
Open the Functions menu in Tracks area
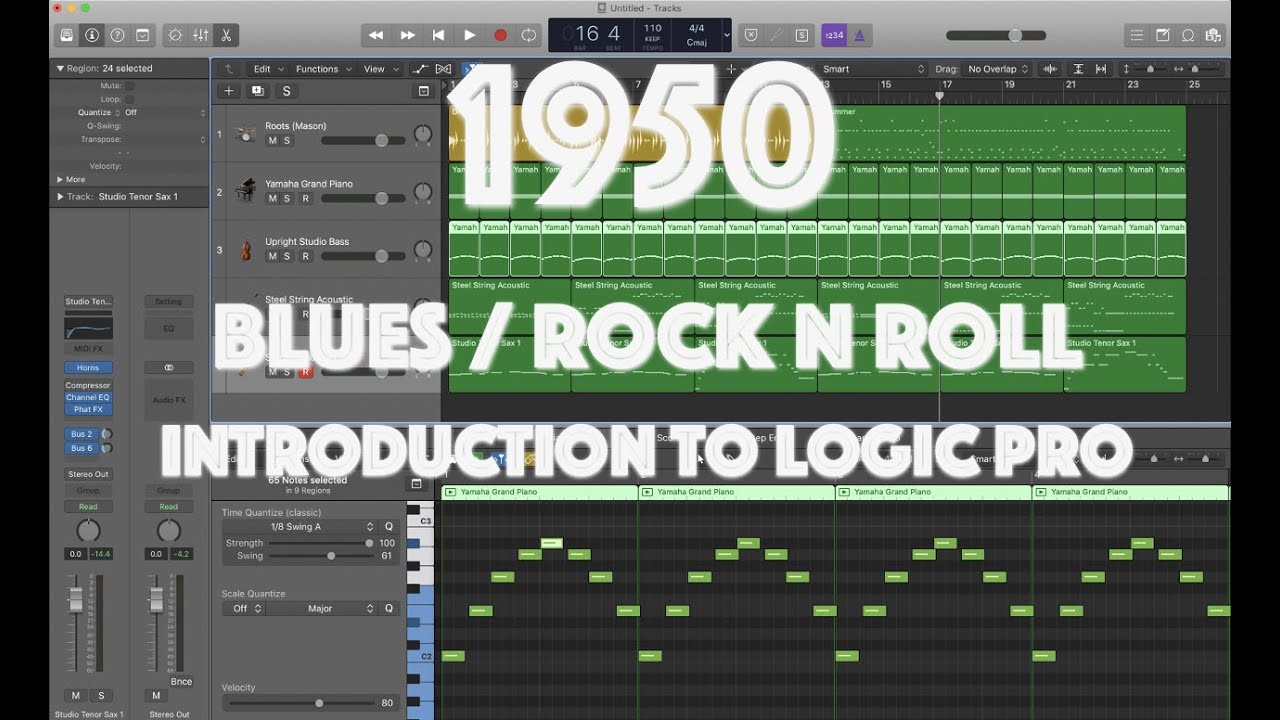coord(322,69)
